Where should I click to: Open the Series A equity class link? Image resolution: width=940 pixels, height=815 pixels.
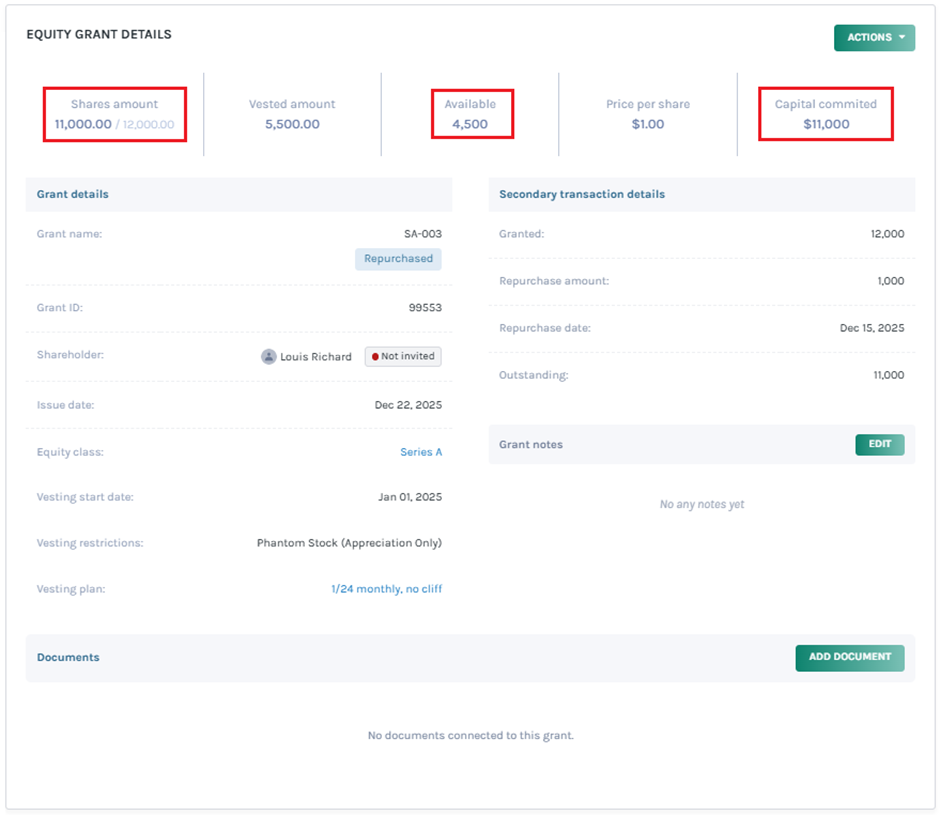click(x=421, y=452)
